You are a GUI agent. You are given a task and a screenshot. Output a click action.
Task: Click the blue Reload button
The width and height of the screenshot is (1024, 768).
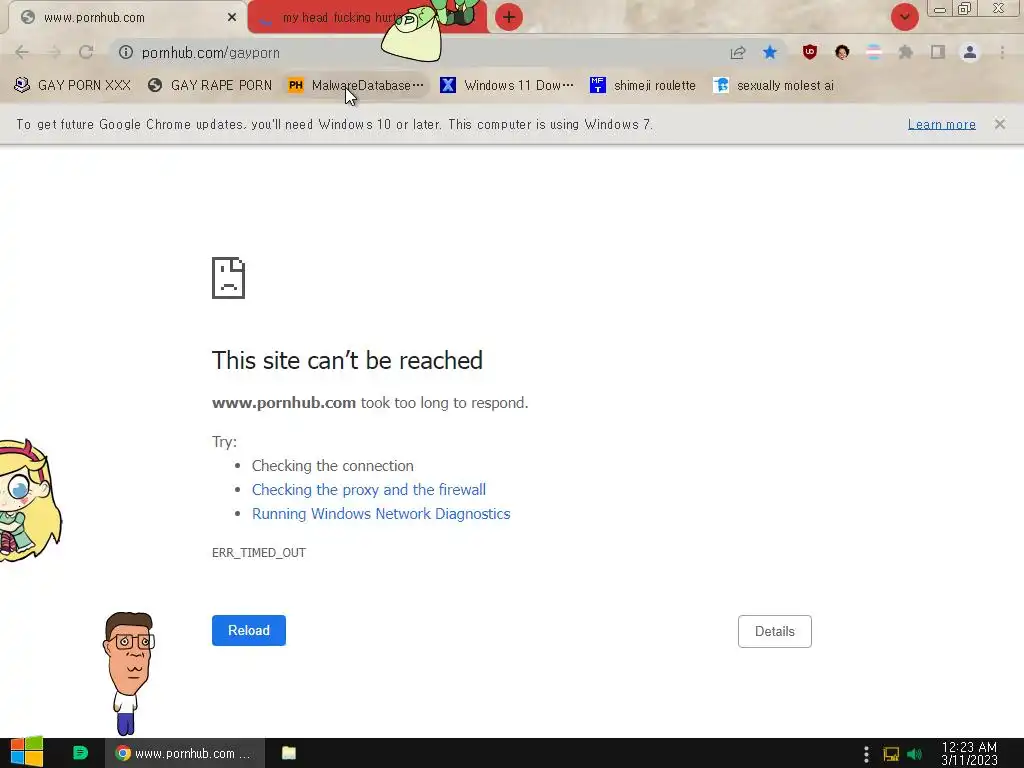click(249, 630)
